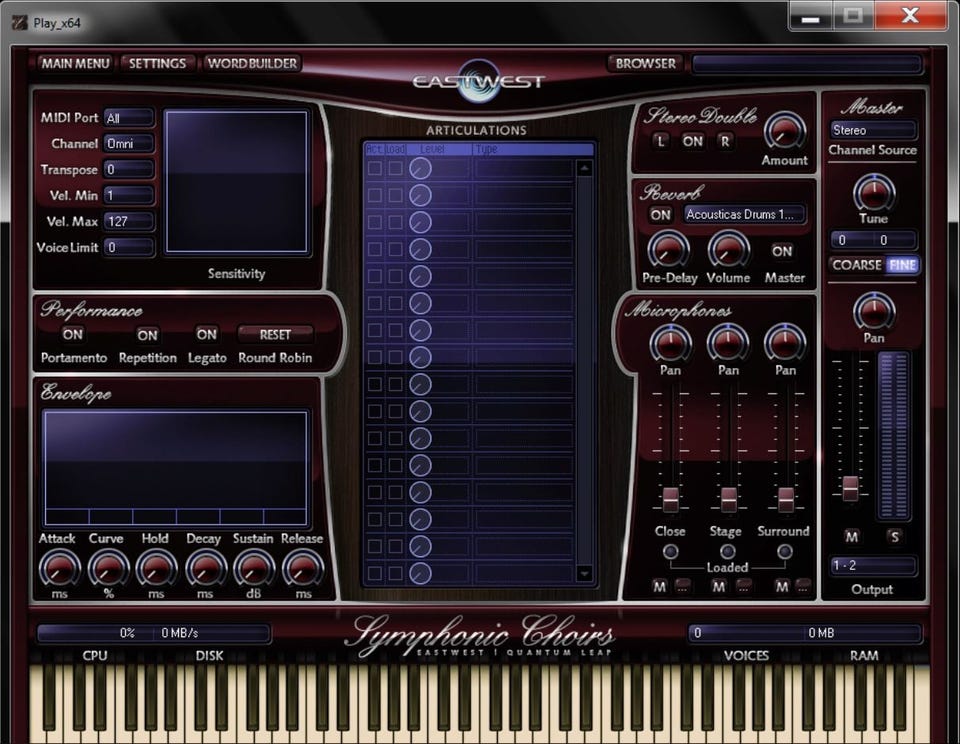Click the Surround microphone Loaded indicator

[784, 552]
